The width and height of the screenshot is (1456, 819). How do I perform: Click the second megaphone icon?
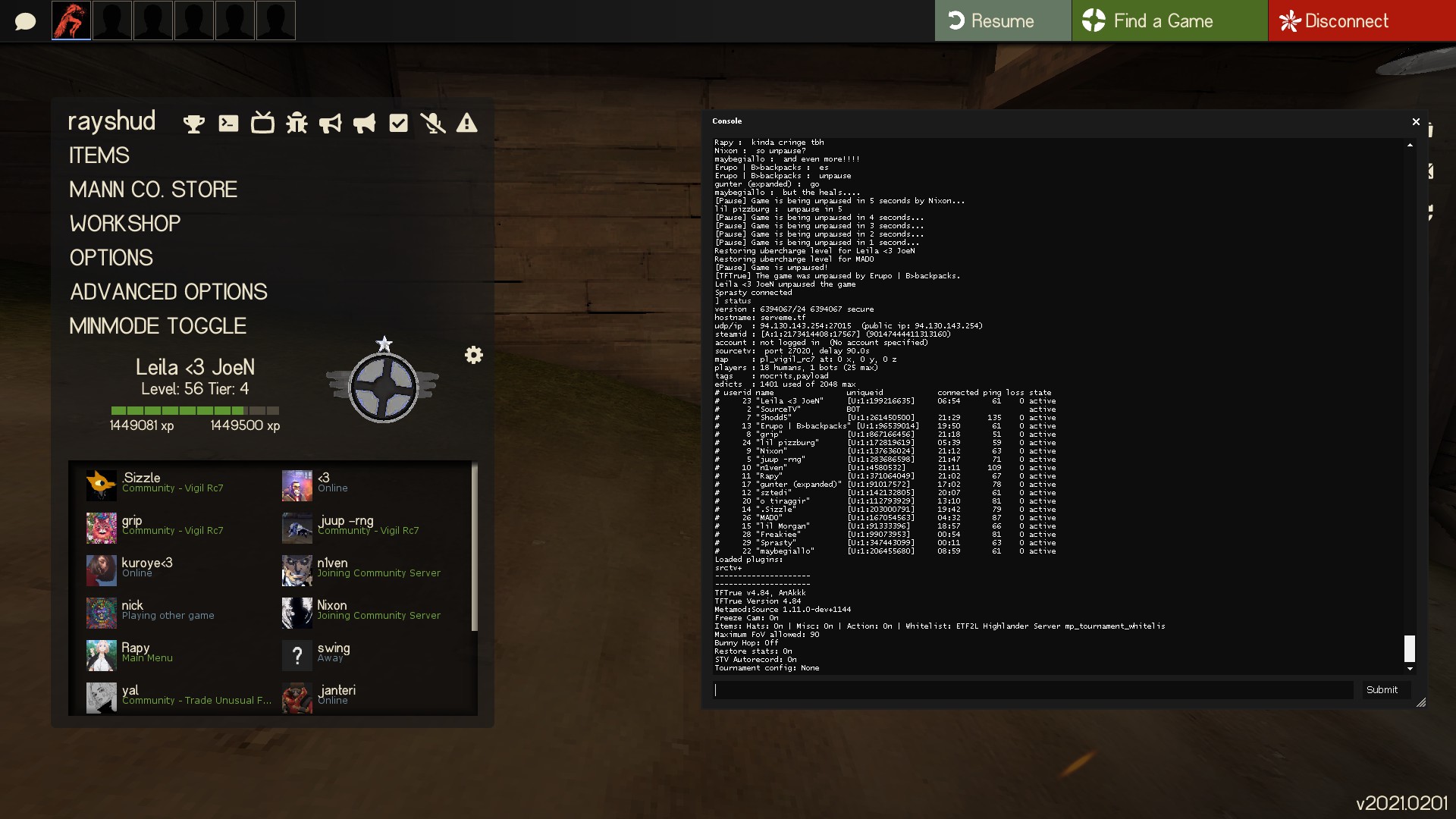point(365,123)
